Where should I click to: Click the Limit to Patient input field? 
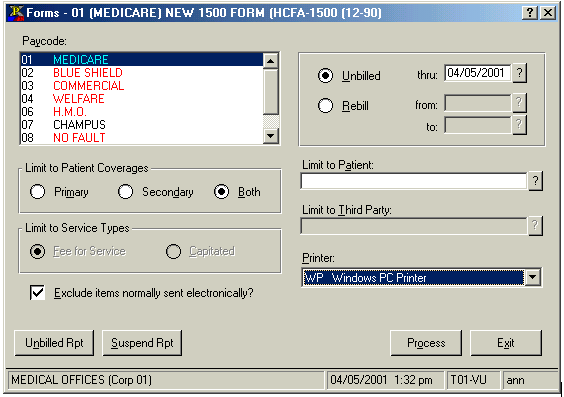tap(414, 181)
